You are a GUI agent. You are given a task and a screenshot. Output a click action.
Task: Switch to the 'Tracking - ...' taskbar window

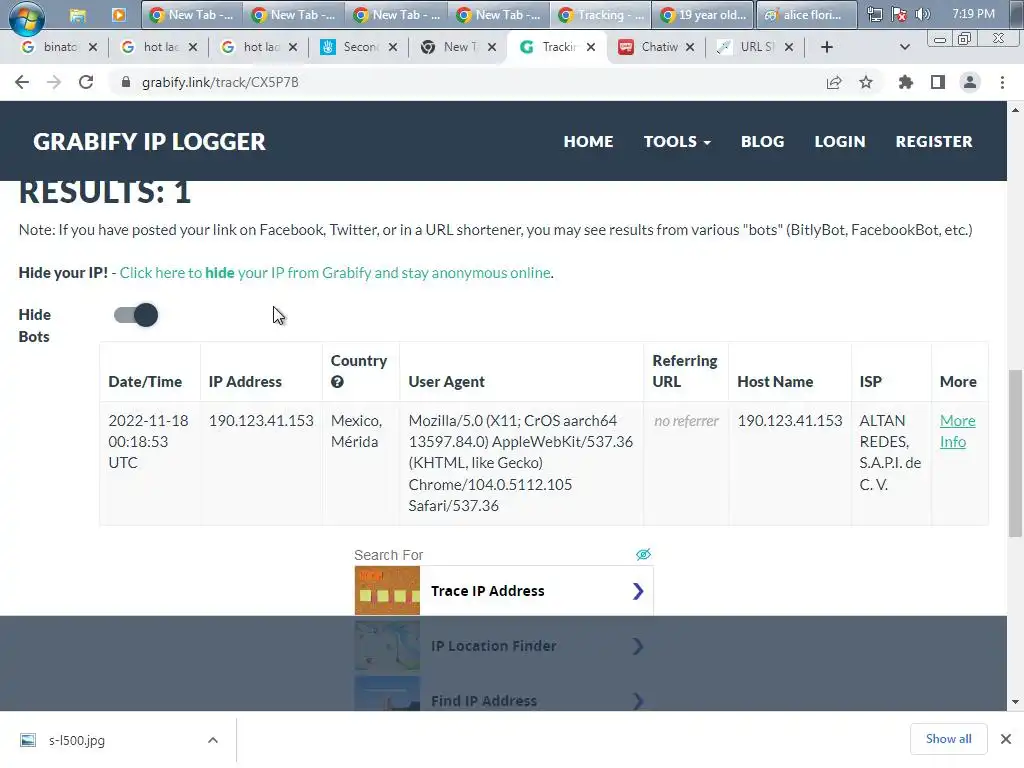click(x=601, y=15)
